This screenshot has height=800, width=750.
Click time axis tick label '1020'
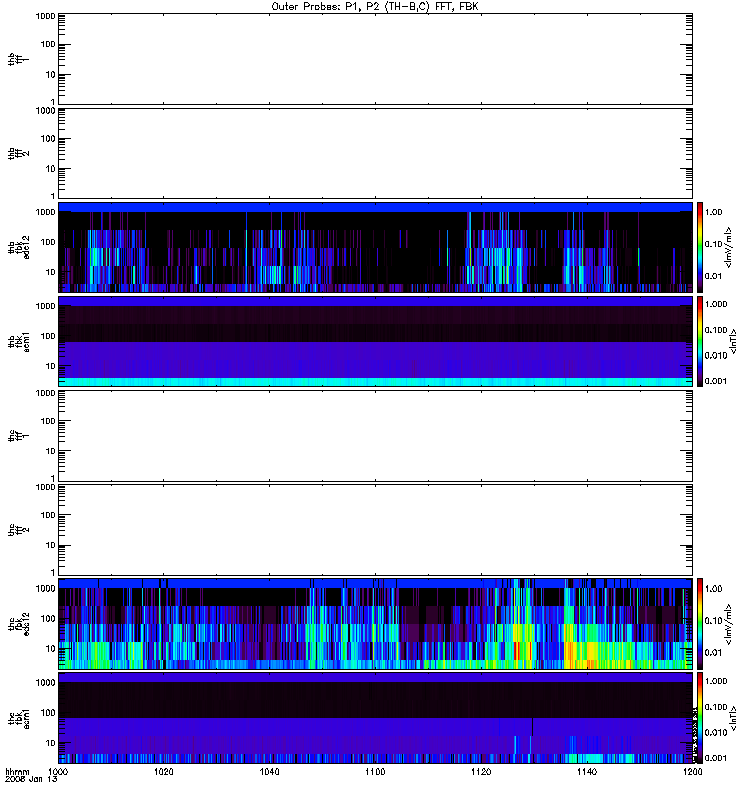tap(163, 772)
